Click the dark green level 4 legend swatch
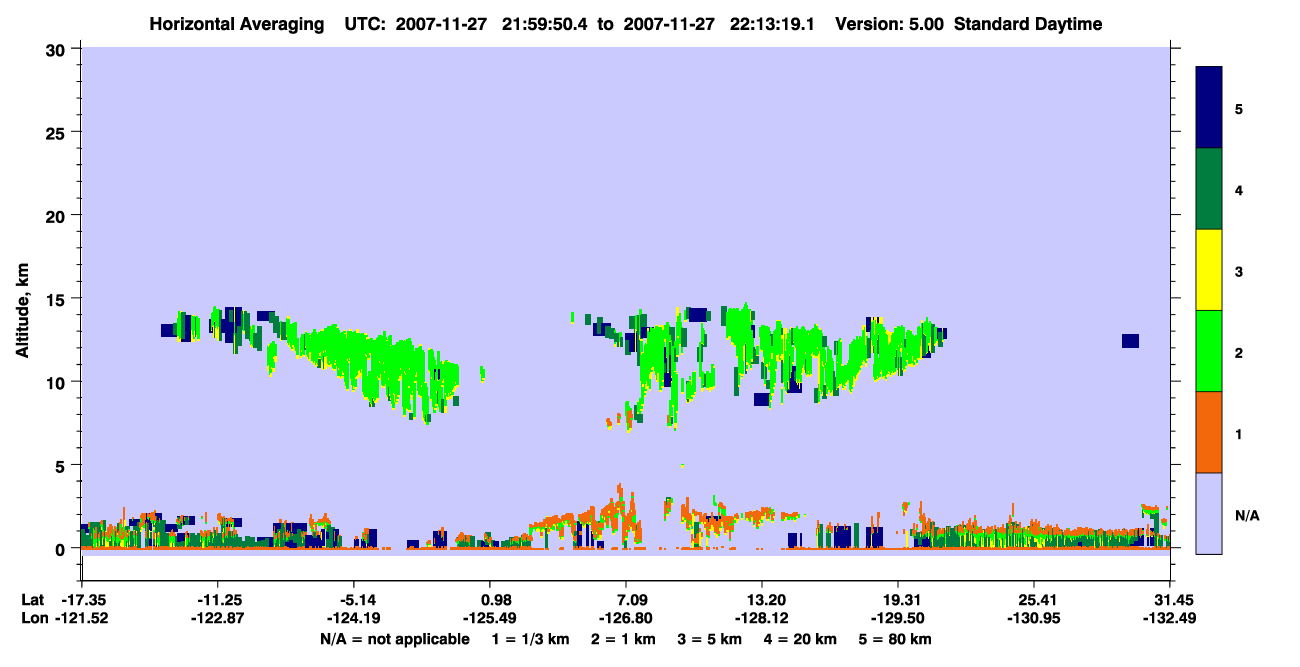 pos(1209,189)
